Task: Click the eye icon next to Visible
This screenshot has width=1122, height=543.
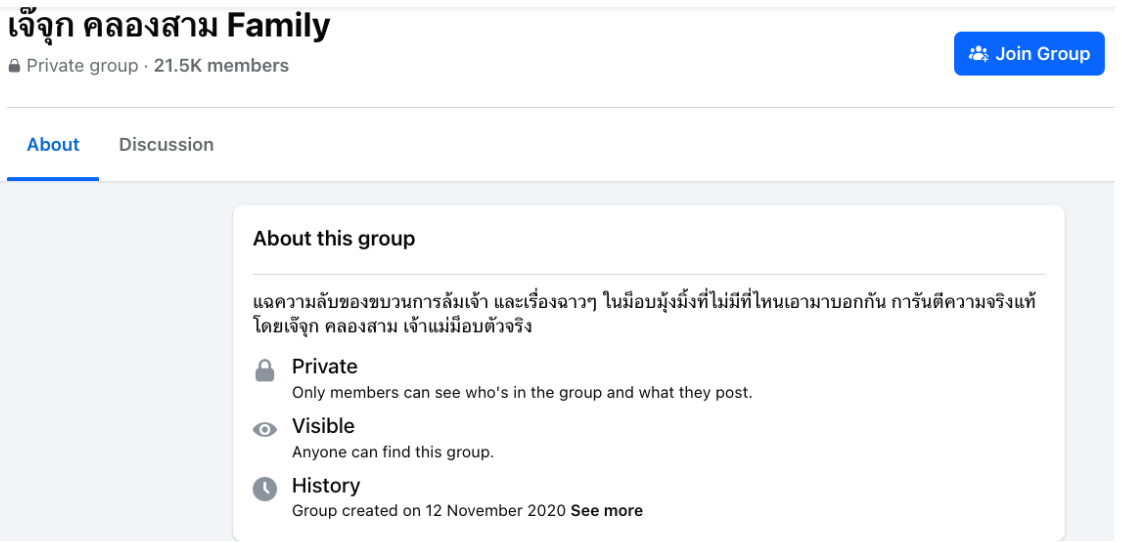Action: 264,430
